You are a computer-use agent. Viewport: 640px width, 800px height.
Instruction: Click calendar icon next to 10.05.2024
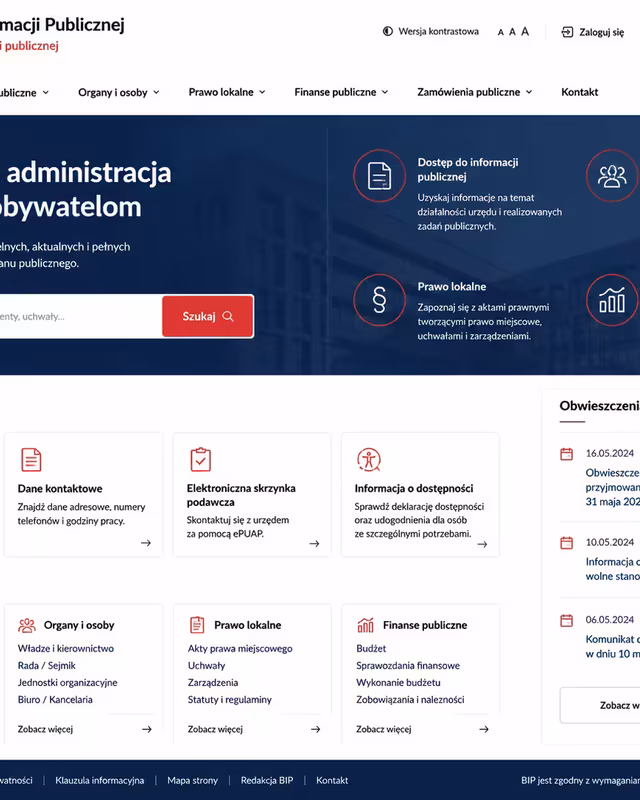tap(567, 542)
